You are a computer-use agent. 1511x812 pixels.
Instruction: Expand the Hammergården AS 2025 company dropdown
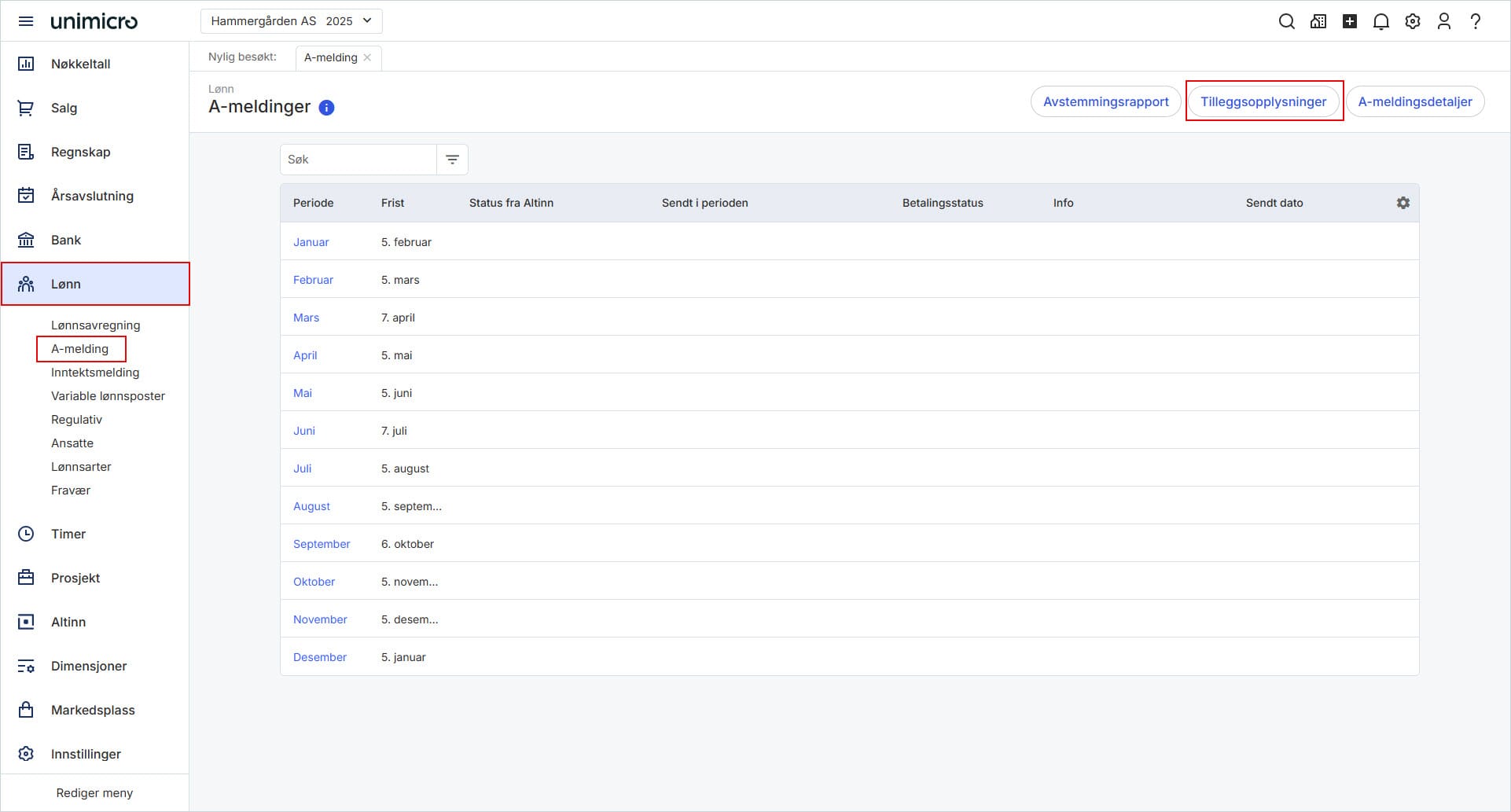click(291, 21)
